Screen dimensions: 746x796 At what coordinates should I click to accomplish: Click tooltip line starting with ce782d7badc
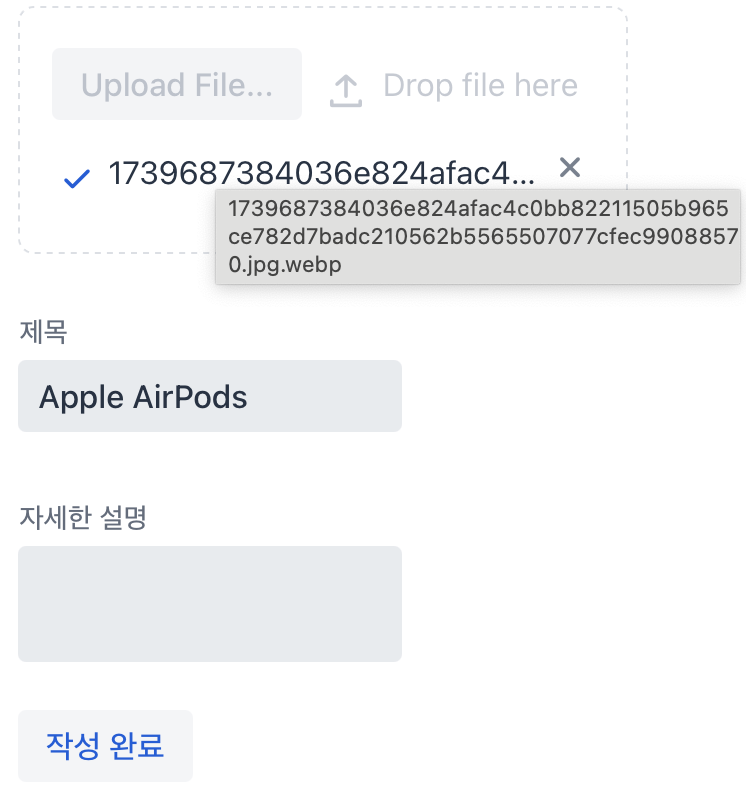[483, 237]
